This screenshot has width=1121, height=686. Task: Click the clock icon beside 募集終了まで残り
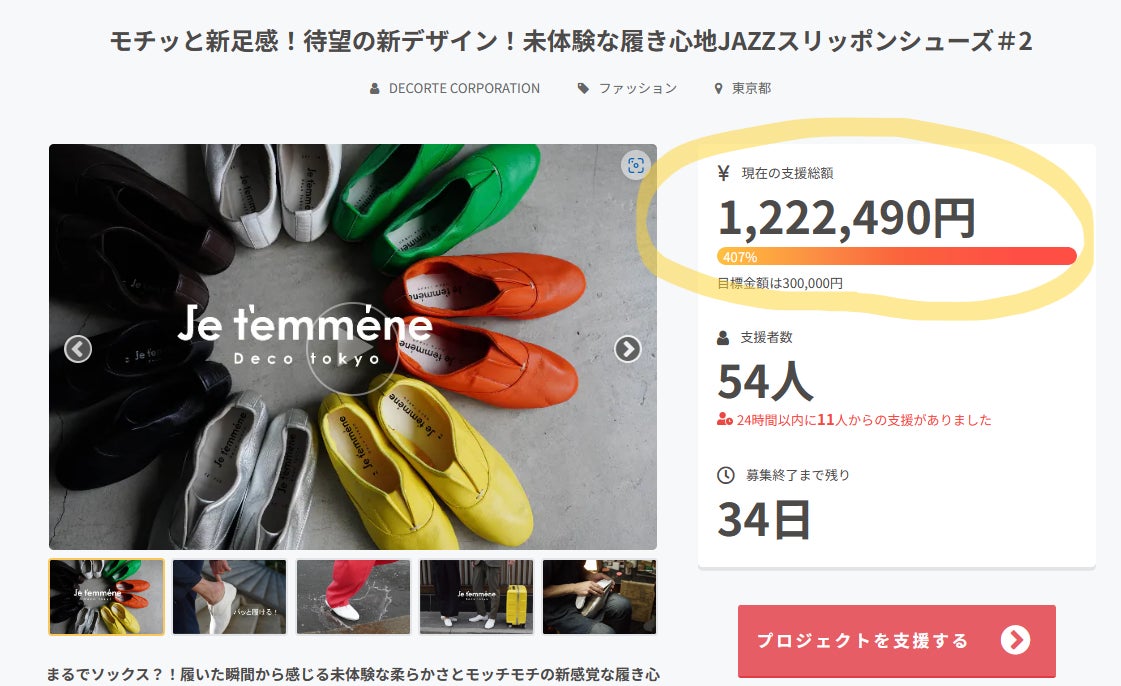pyautogui.click(x=726, y=475)
